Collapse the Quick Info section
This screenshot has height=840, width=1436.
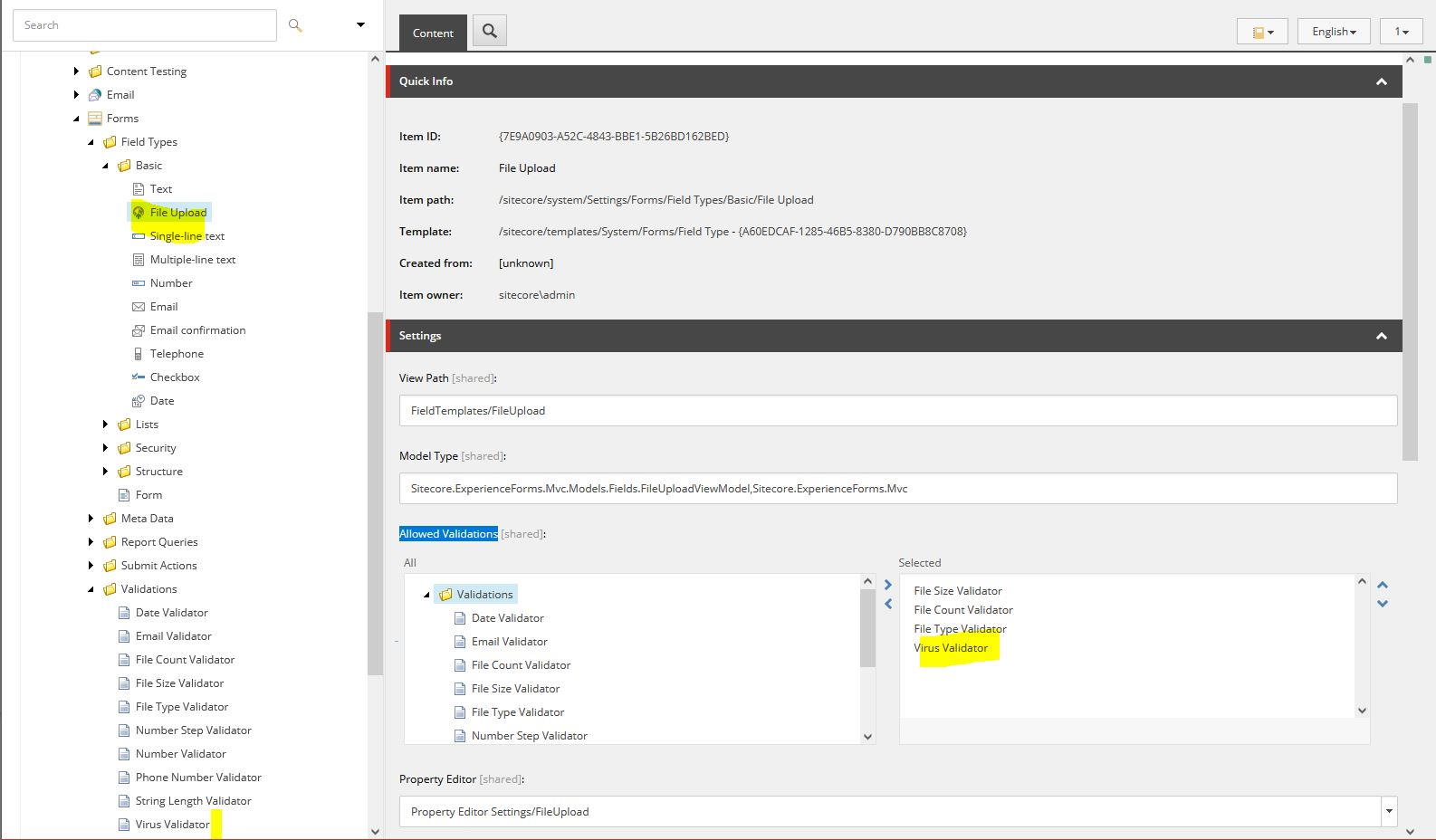(x=1381, y=81)
